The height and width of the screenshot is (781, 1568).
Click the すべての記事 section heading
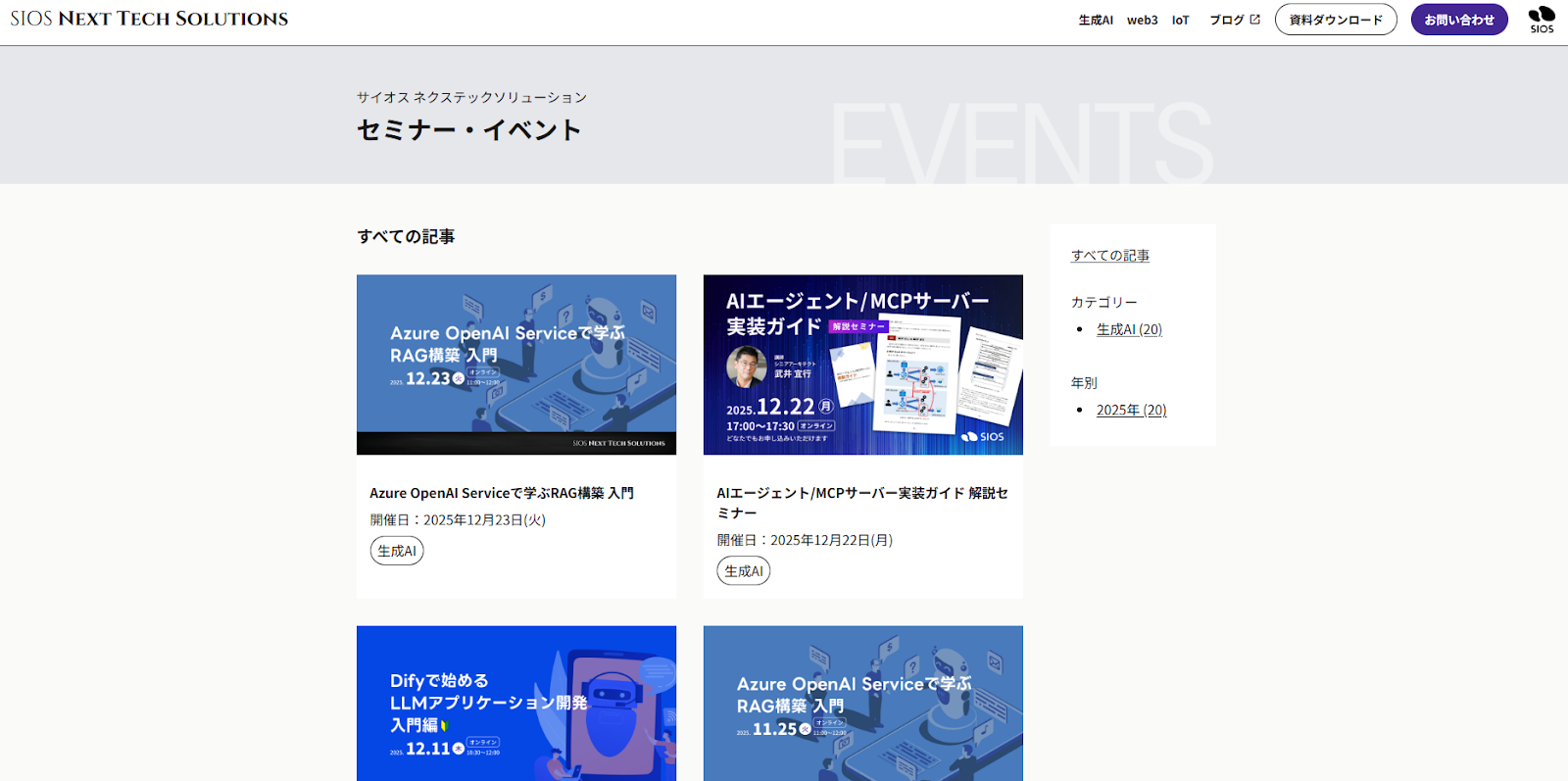[406, 236]
